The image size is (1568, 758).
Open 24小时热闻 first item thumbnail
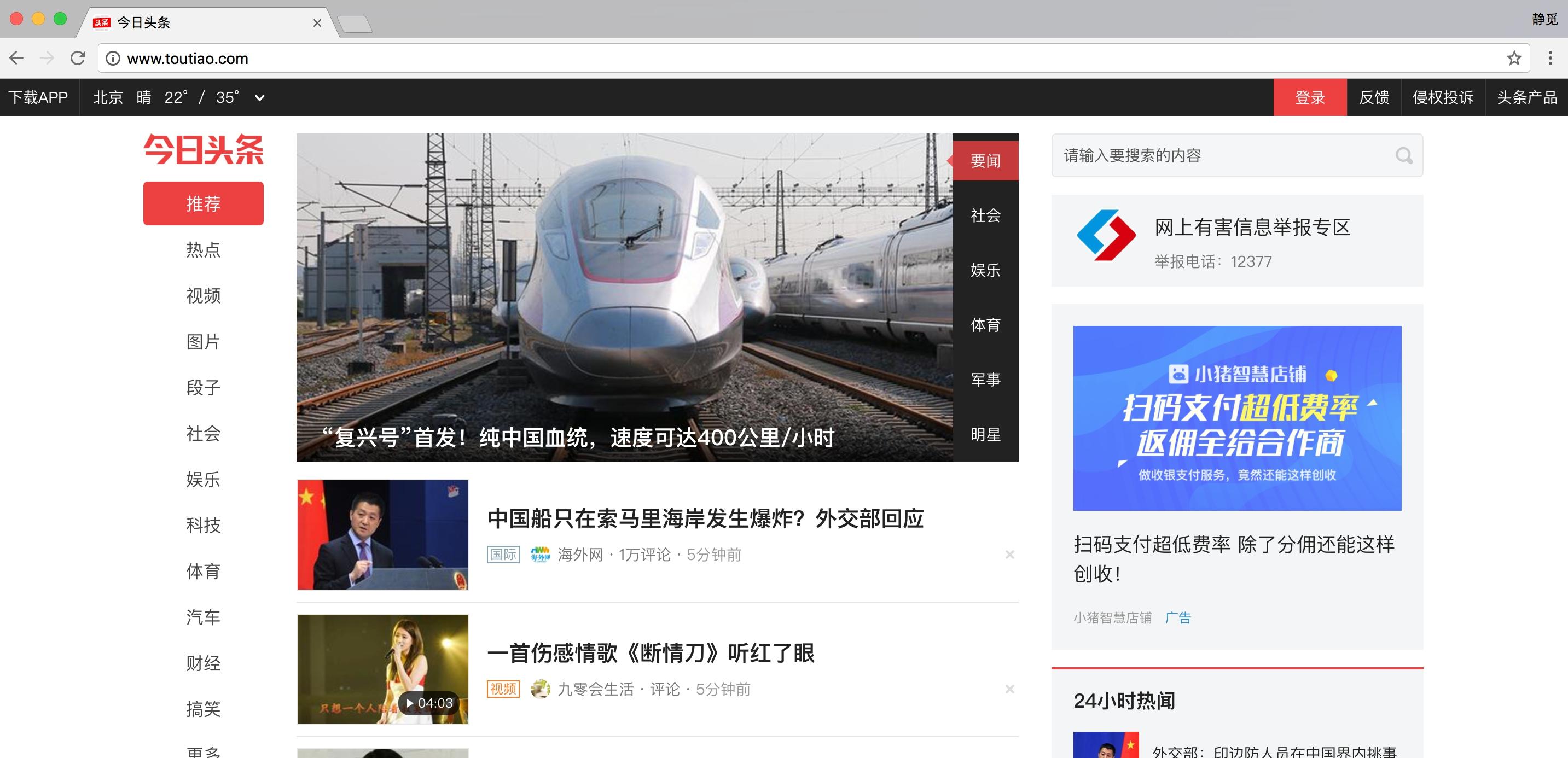pyautogui.click(x=1106, y=745)
